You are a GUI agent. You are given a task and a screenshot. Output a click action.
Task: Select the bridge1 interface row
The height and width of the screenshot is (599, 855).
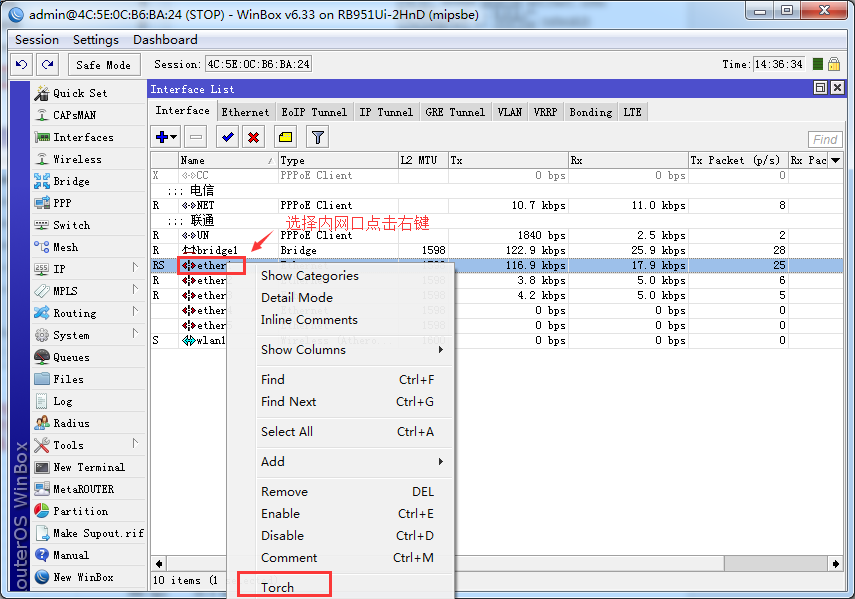[x=496, y=250]
